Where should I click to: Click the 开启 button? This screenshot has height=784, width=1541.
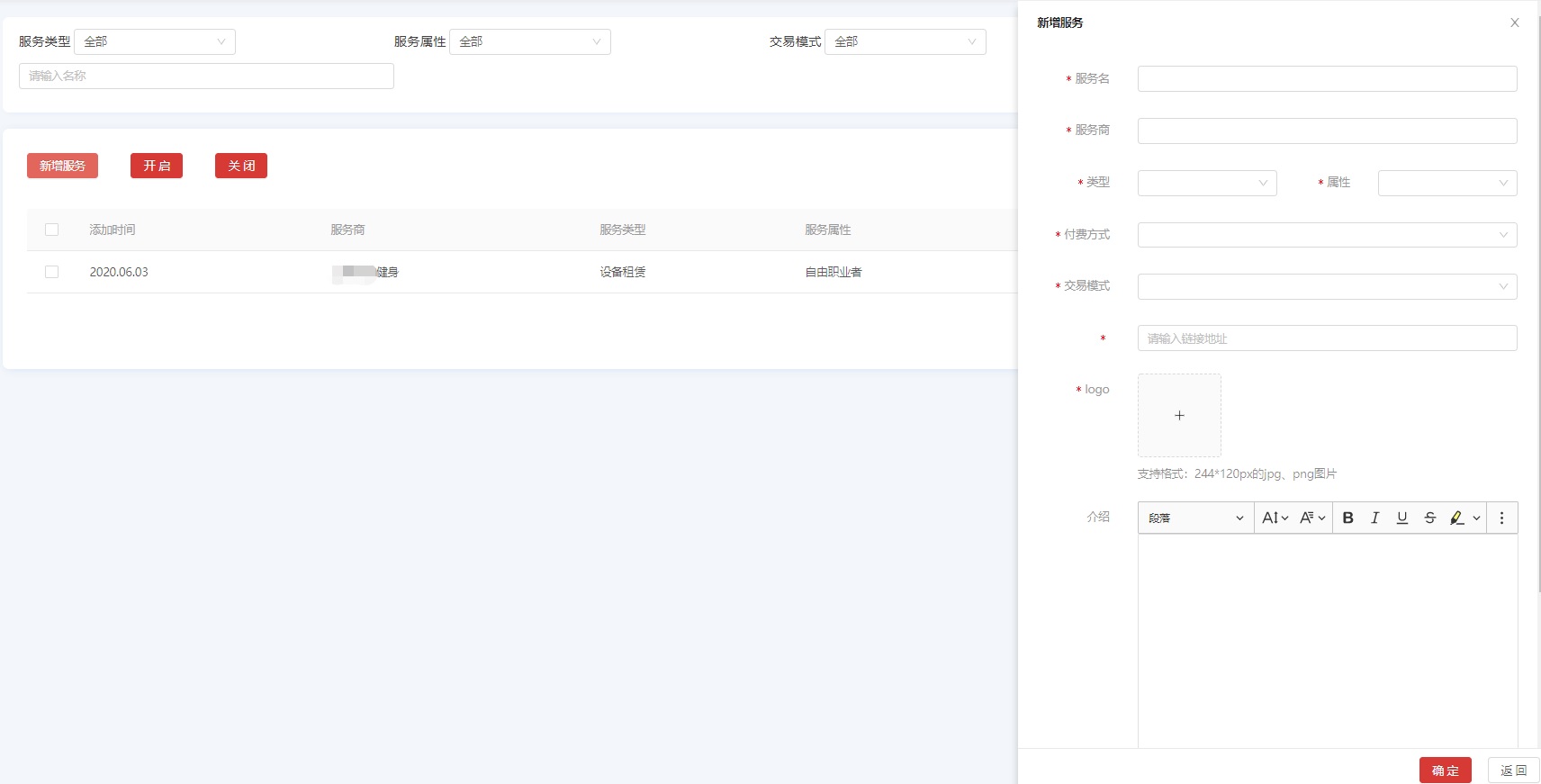point(157,166)
